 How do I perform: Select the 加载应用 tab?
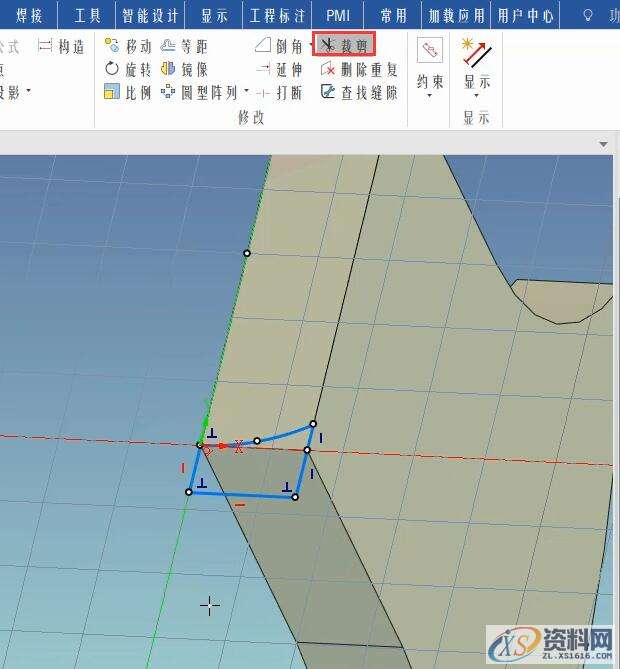tap(457, 16)
